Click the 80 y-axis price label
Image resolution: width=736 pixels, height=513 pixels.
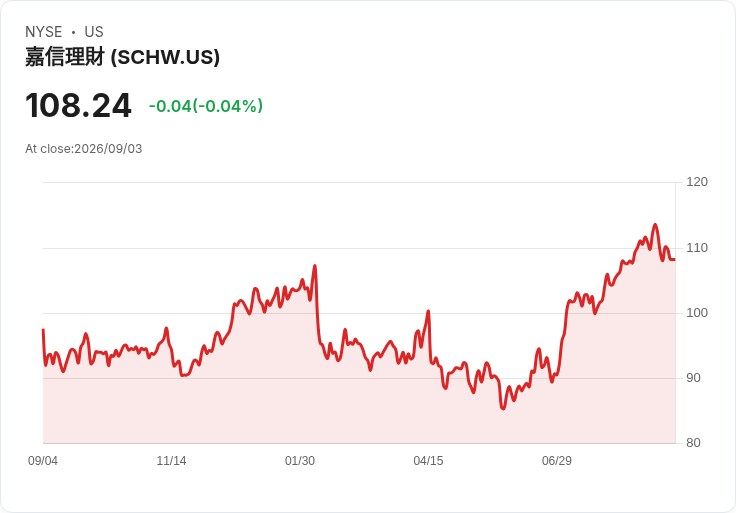pyautogui.click(x=693, y=443)
